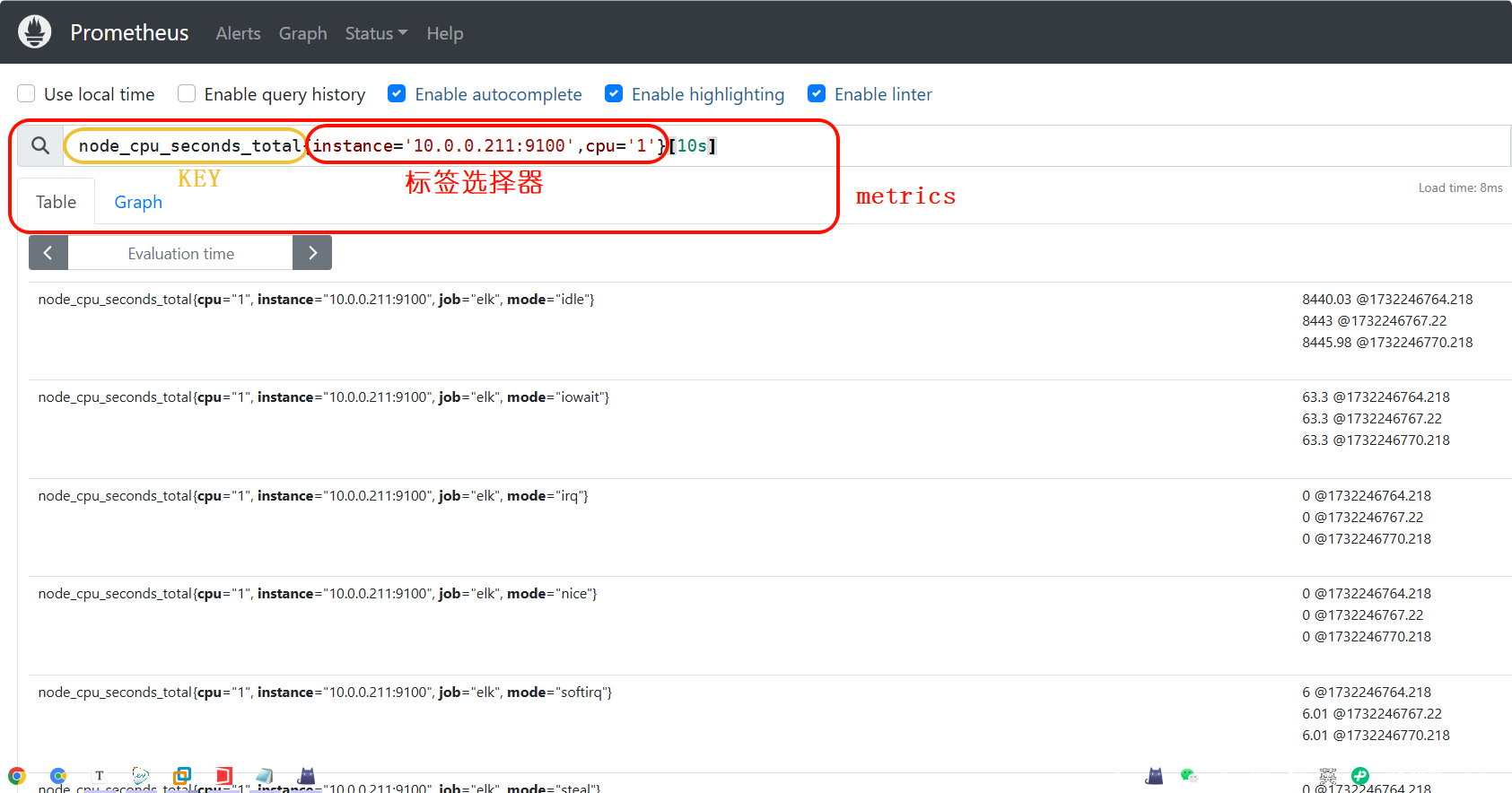1512x793 pixels.
Task: Select the Table results tab
Action: (56, 202)
